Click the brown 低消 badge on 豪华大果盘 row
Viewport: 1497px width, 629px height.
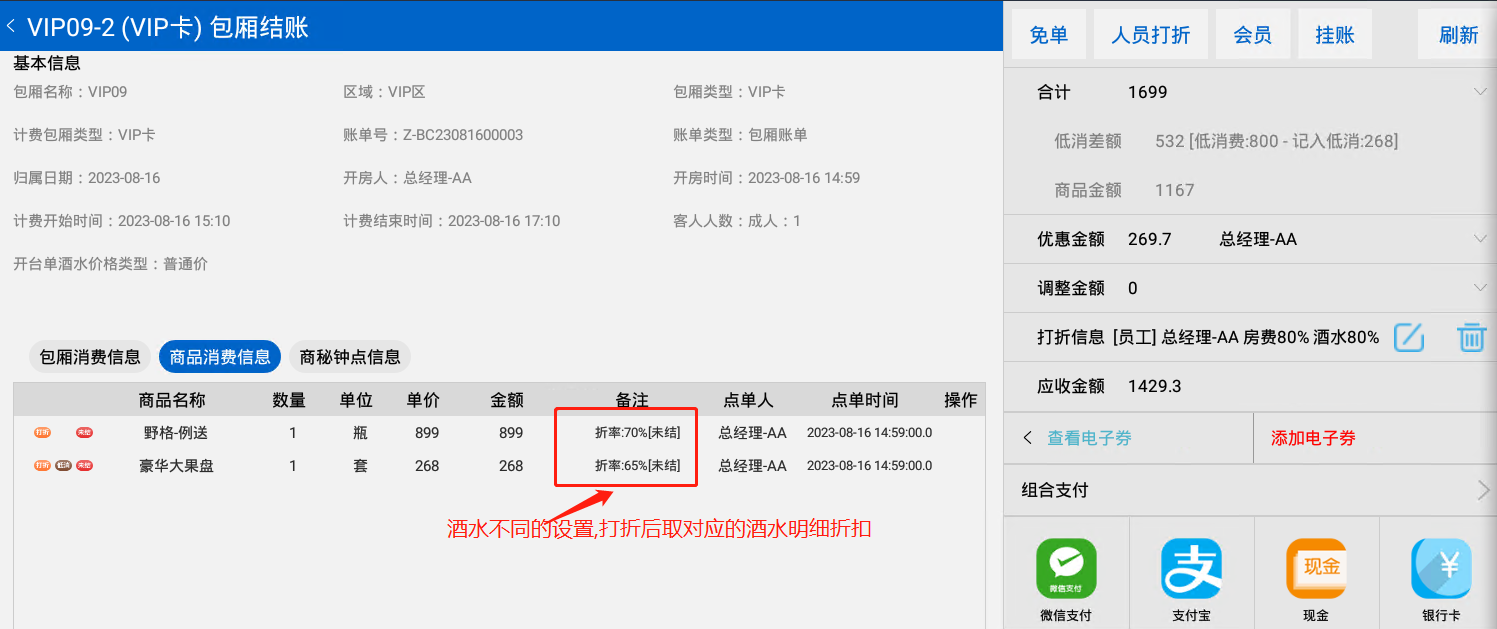click(x=63, y=465)
